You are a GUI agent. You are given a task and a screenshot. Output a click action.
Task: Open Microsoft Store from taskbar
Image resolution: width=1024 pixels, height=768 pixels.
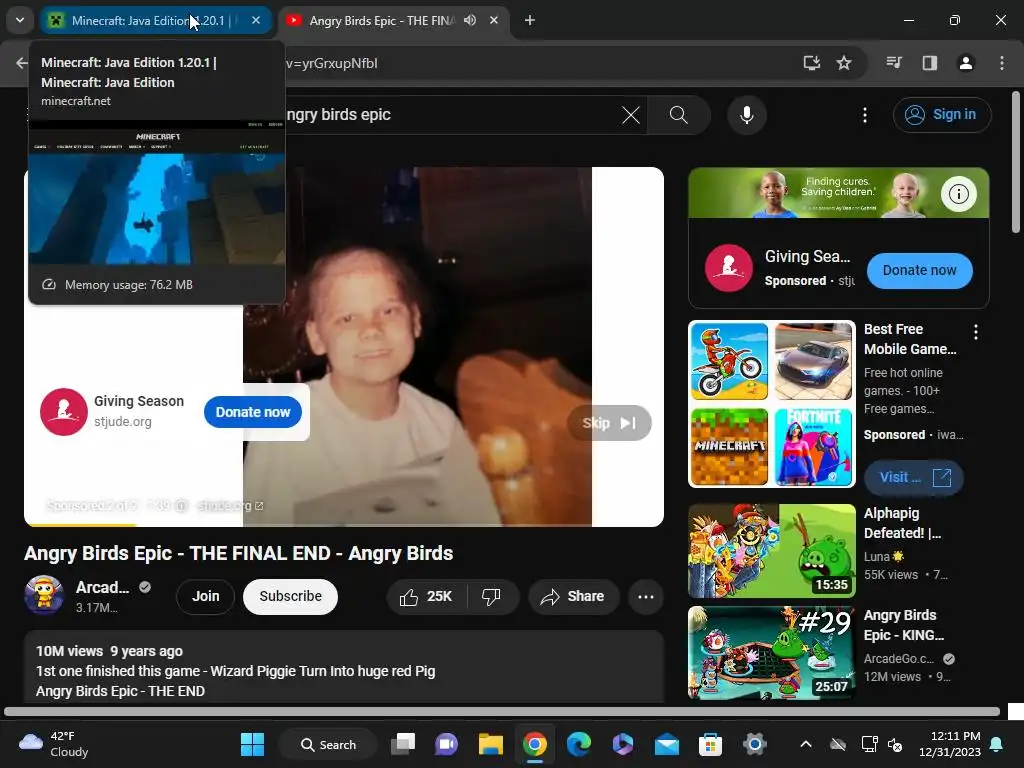coord(711,744)
